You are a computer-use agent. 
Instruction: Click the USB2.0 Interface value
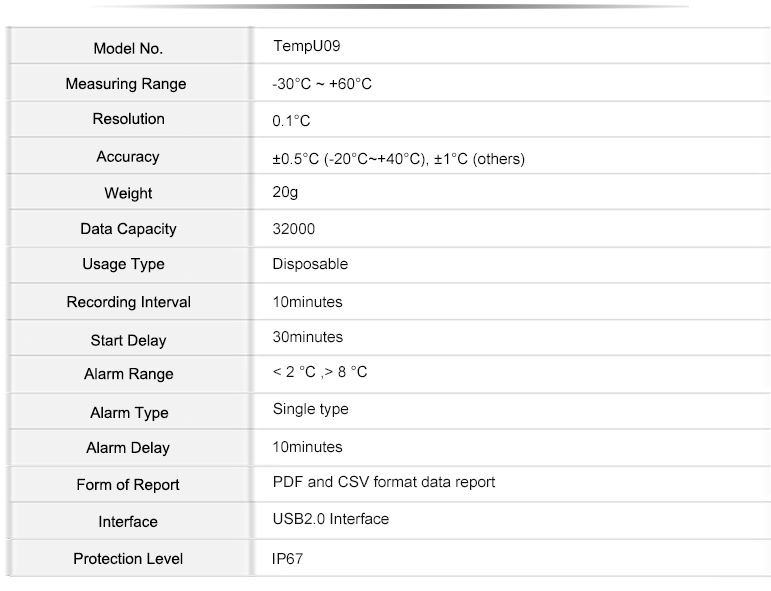point(331,519)
